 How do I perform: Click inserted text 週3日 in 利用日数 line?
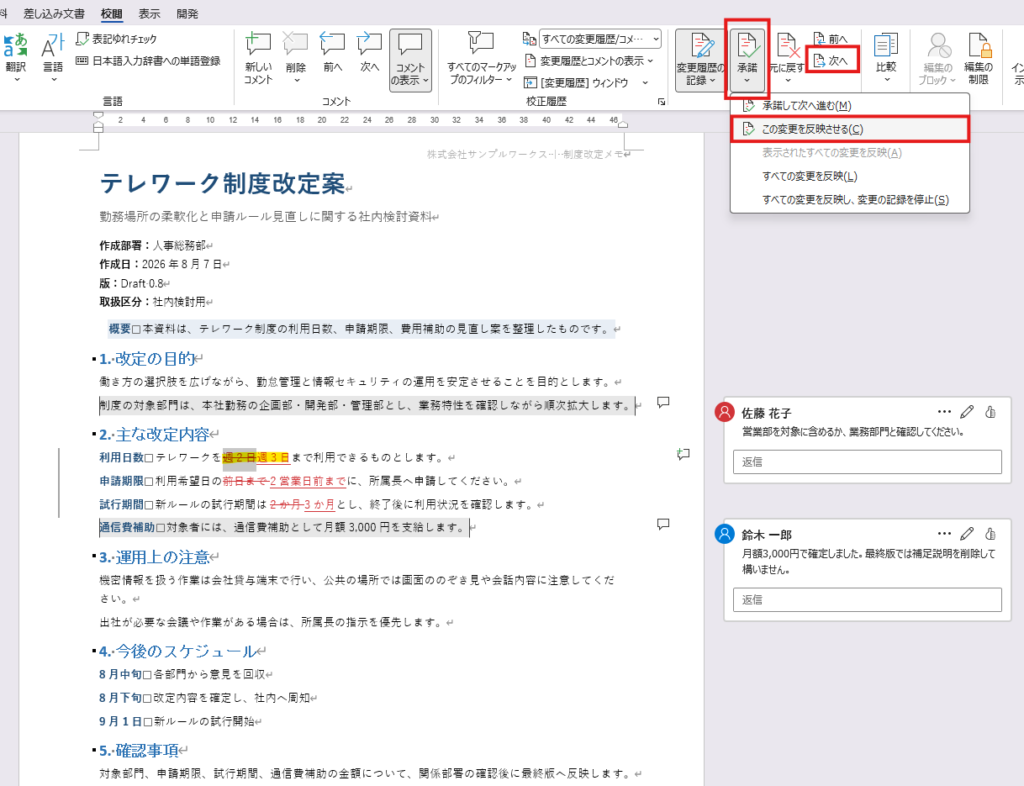(272, 458)
